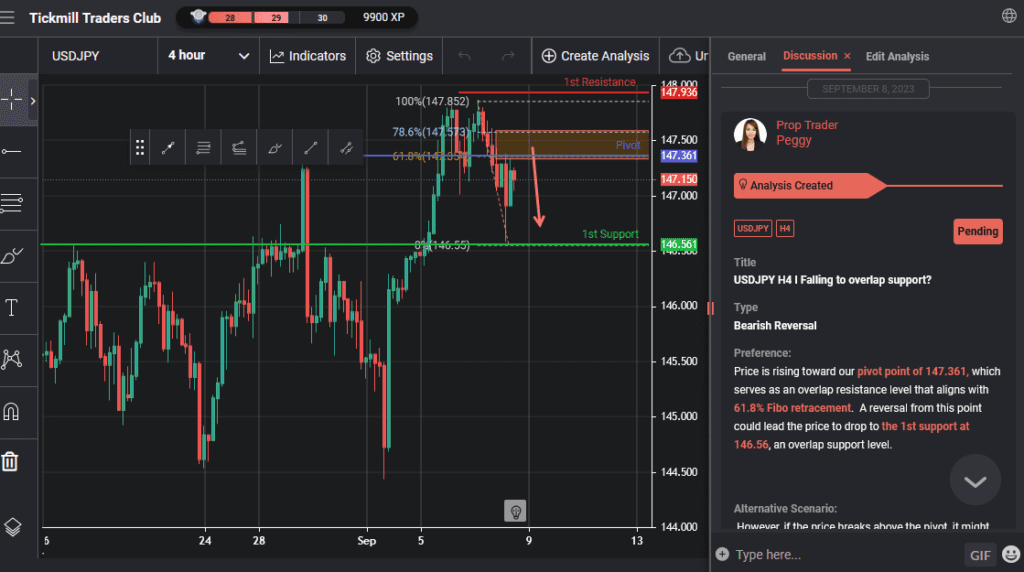Image resolution: width=1024 pixels, height=572 pixels.
Task: Switch to the Edit Analysis tab
Action: click(897, 56)
